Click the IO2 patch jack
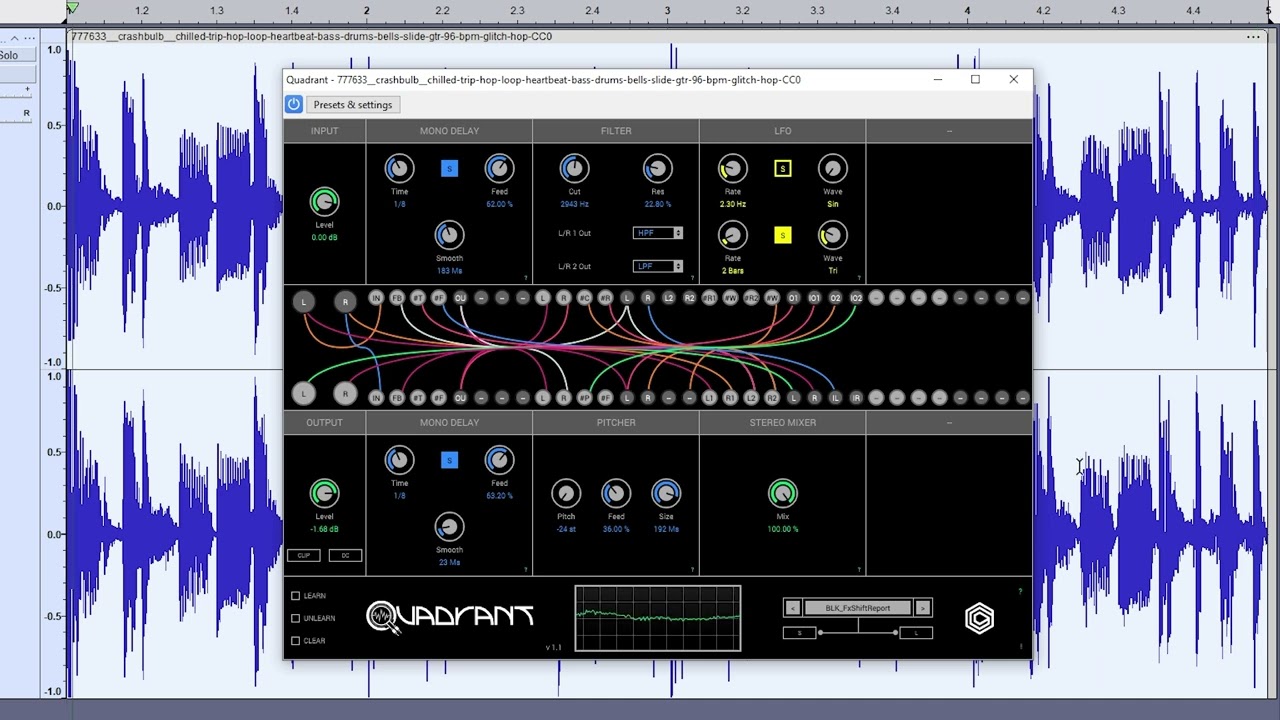This screenshot has height=720, width=1280. point(856,298)
